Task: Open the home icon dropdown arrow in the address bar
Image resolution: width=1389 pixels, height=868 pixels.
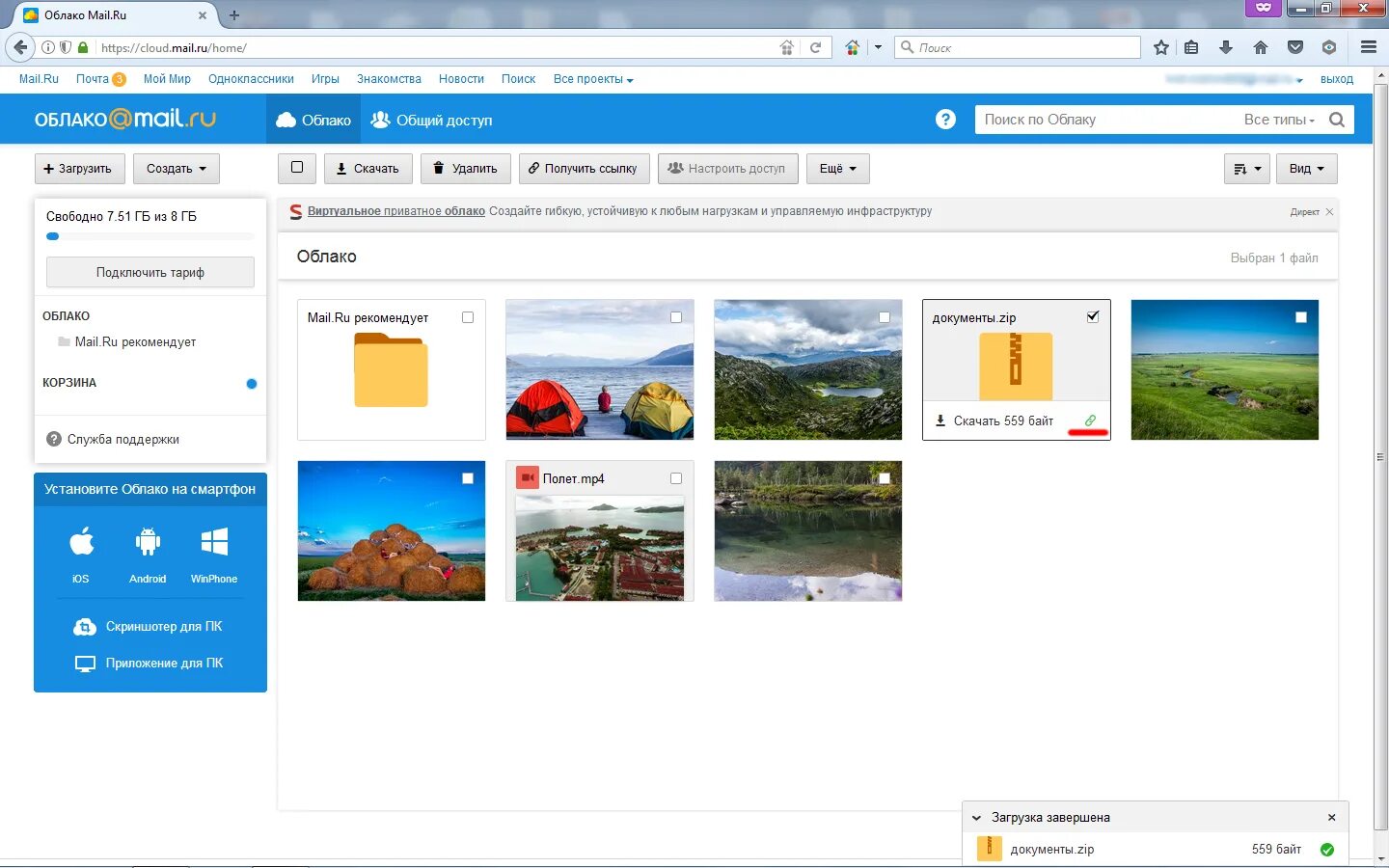Action: pos(878,47)
